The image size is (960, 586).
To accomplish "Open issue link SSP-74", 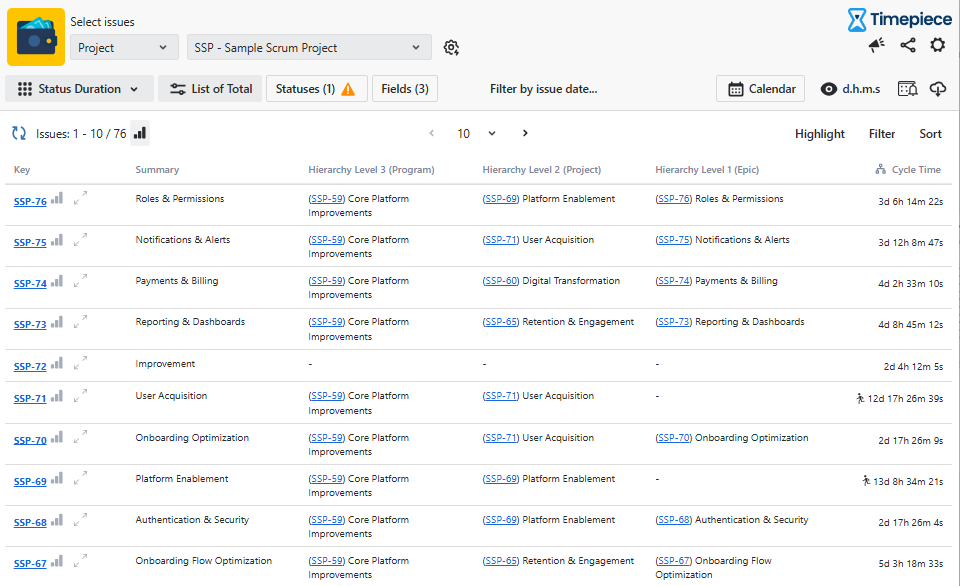I will pos(30,284).
